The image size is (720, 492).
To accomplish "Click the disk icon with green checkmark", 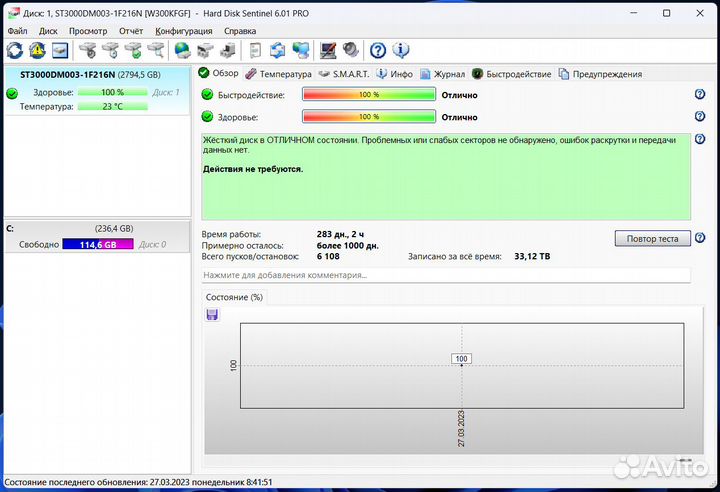I will pyautogui.click(x=134, y=50).
